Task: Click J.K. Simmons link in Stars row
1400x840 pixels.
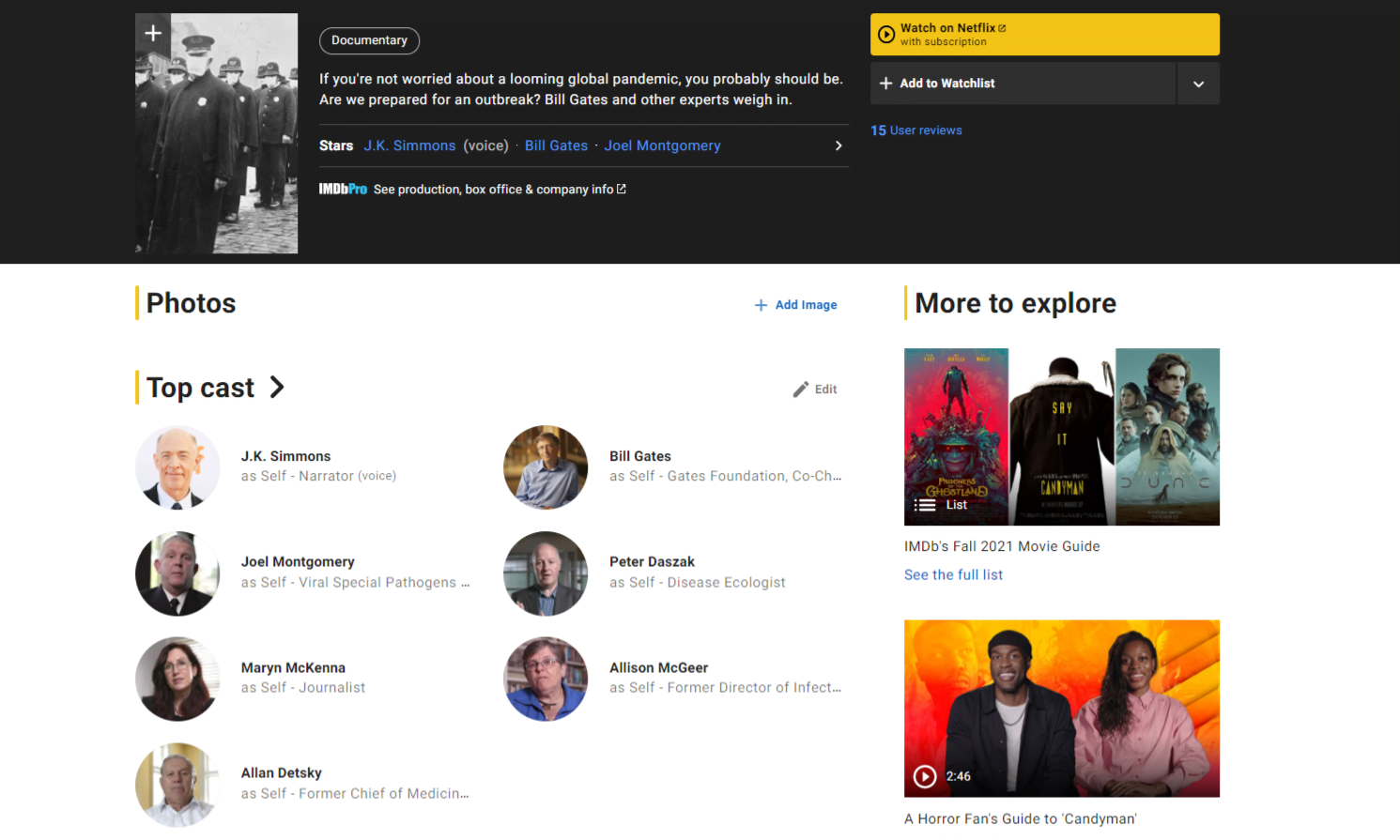Action: tap(409, 145)
